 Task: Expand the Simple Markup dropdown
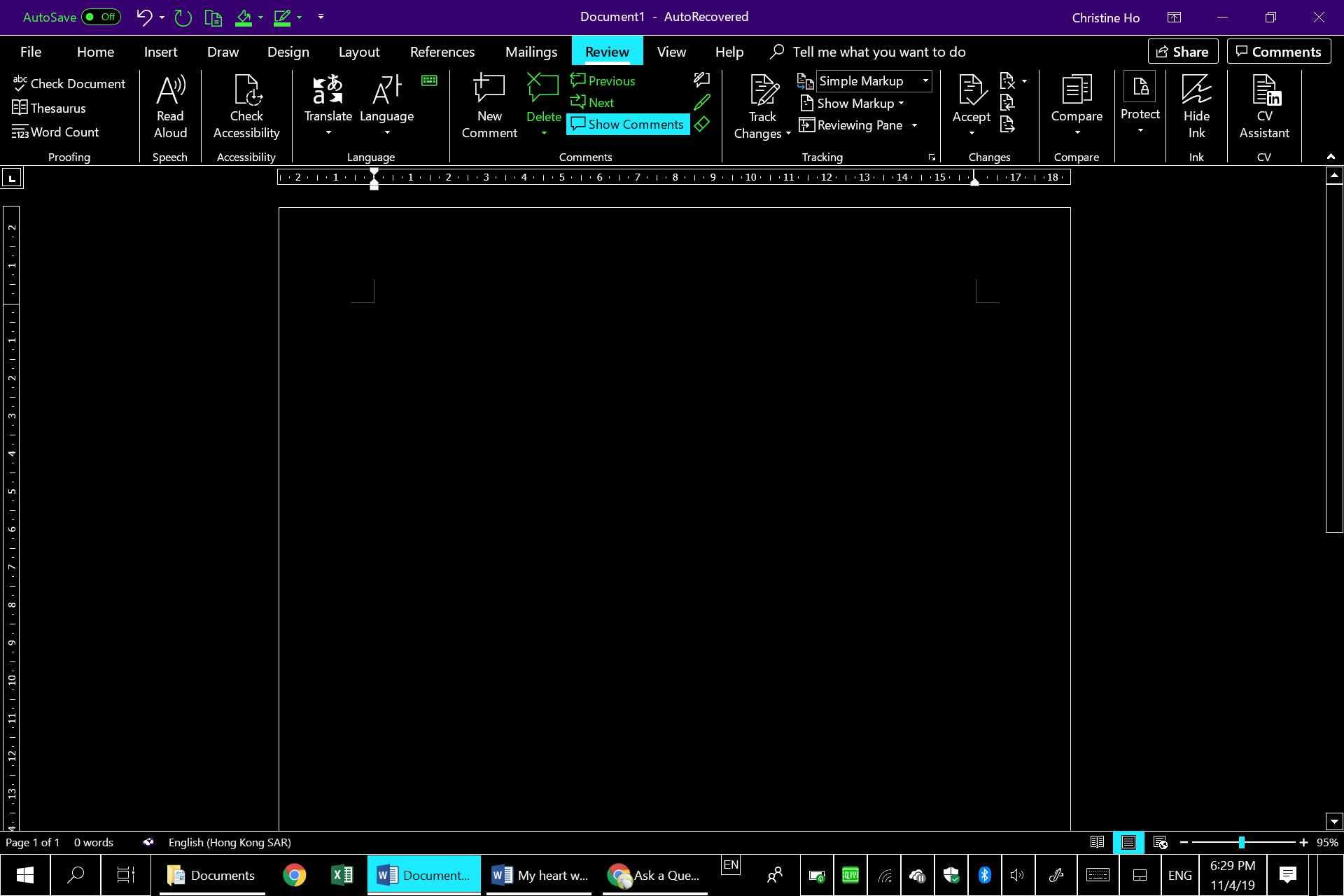tap(924, 80)
